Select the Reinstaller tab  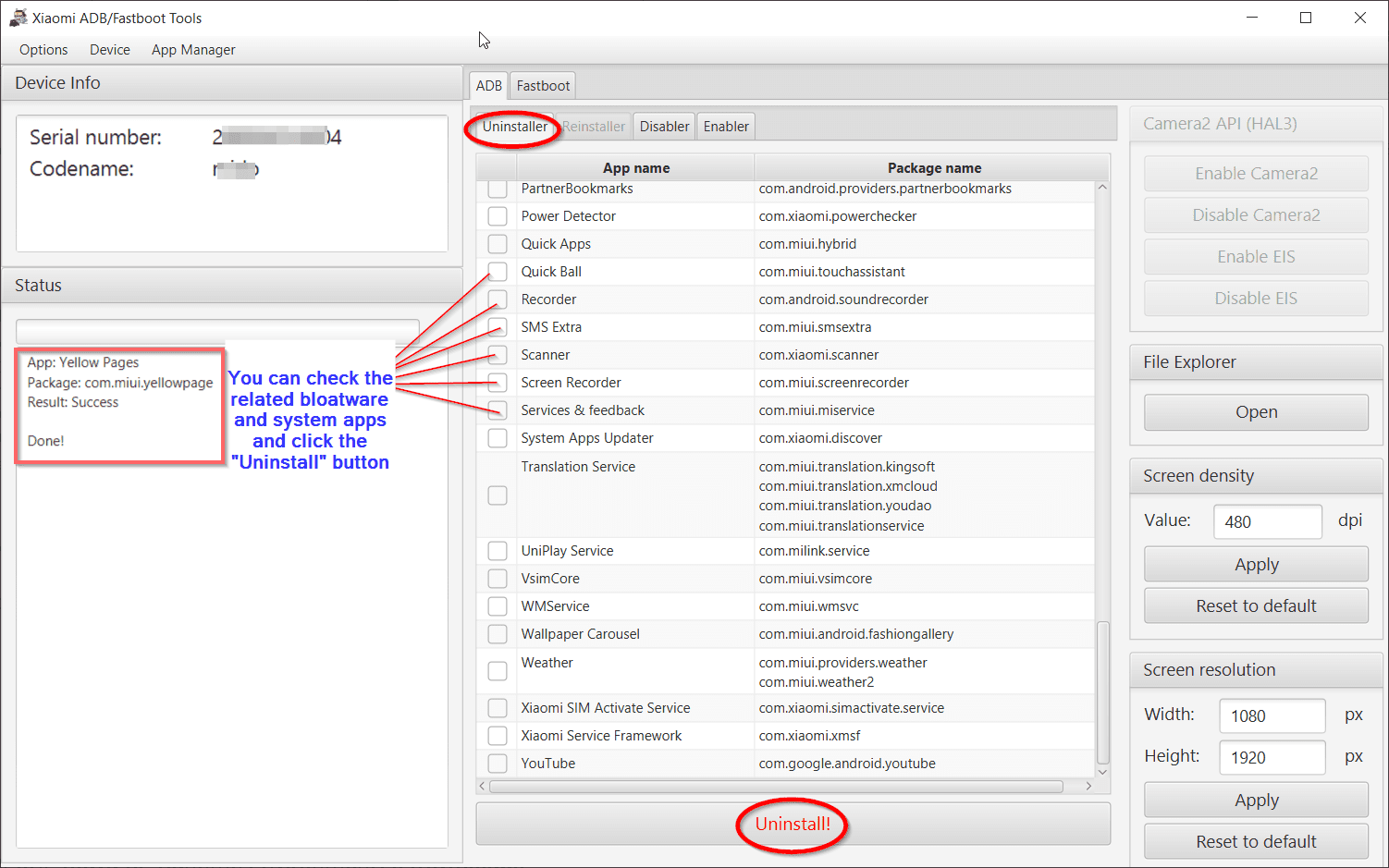click(594, 127)
